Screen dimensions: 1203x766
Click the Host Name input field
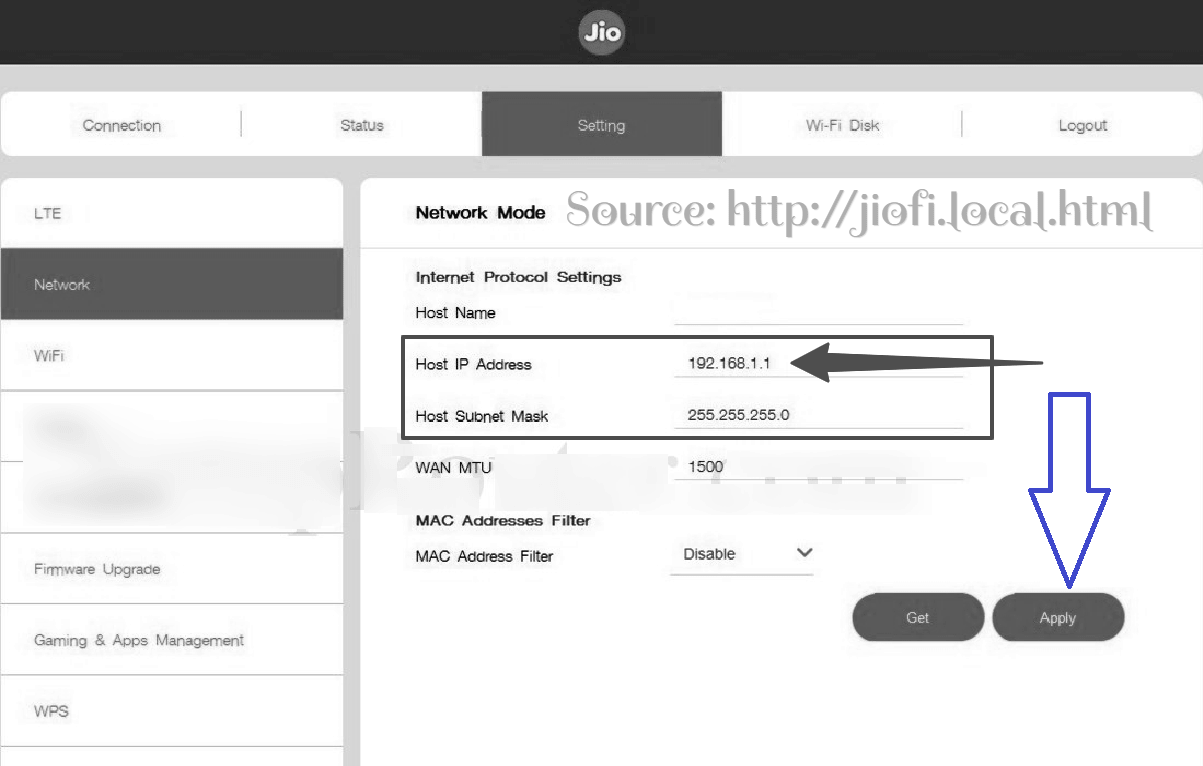[x=818, y=313]
